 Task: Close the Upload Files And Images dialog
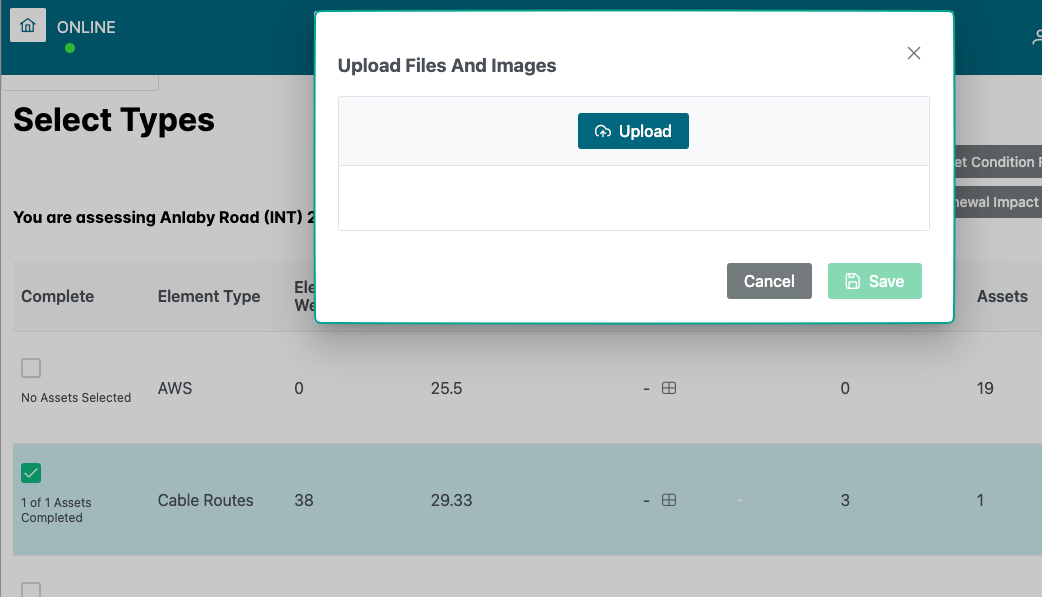tap(913, 53)
